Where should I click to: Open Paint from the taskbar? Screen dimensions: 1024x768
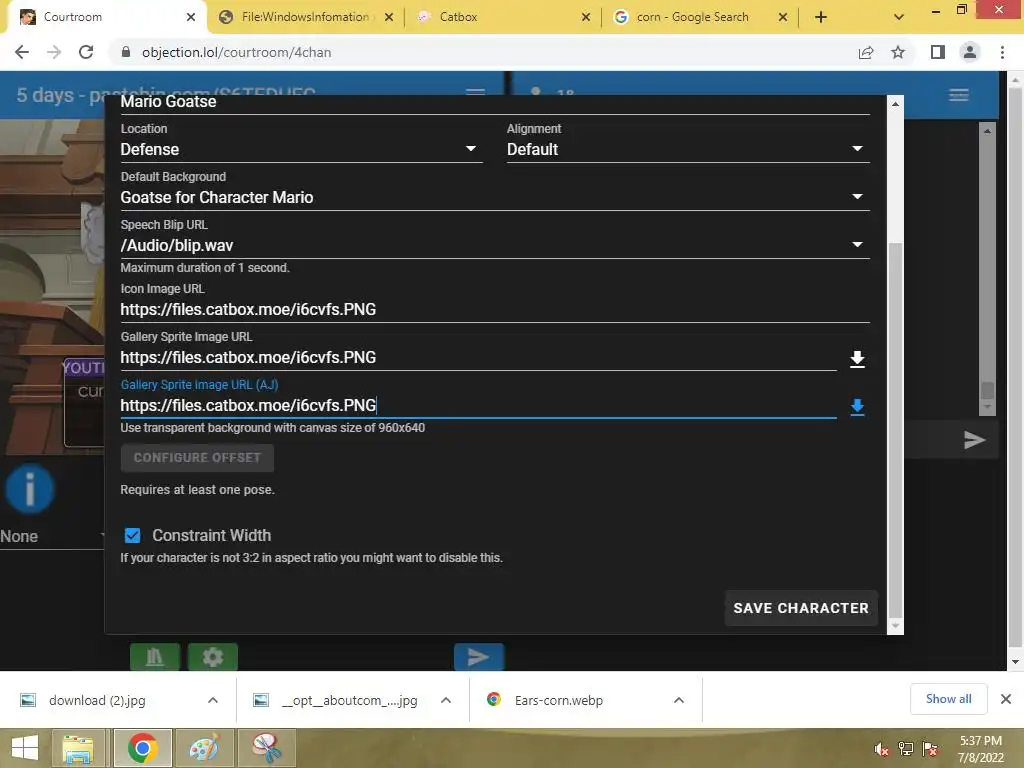coord(204,748)
